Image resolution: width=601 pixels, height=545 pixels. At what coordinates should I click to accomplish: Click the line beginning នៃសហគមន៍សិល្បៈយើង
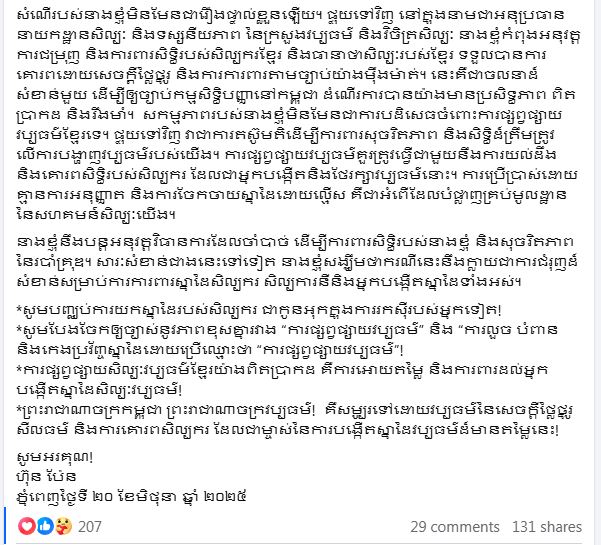96,214
